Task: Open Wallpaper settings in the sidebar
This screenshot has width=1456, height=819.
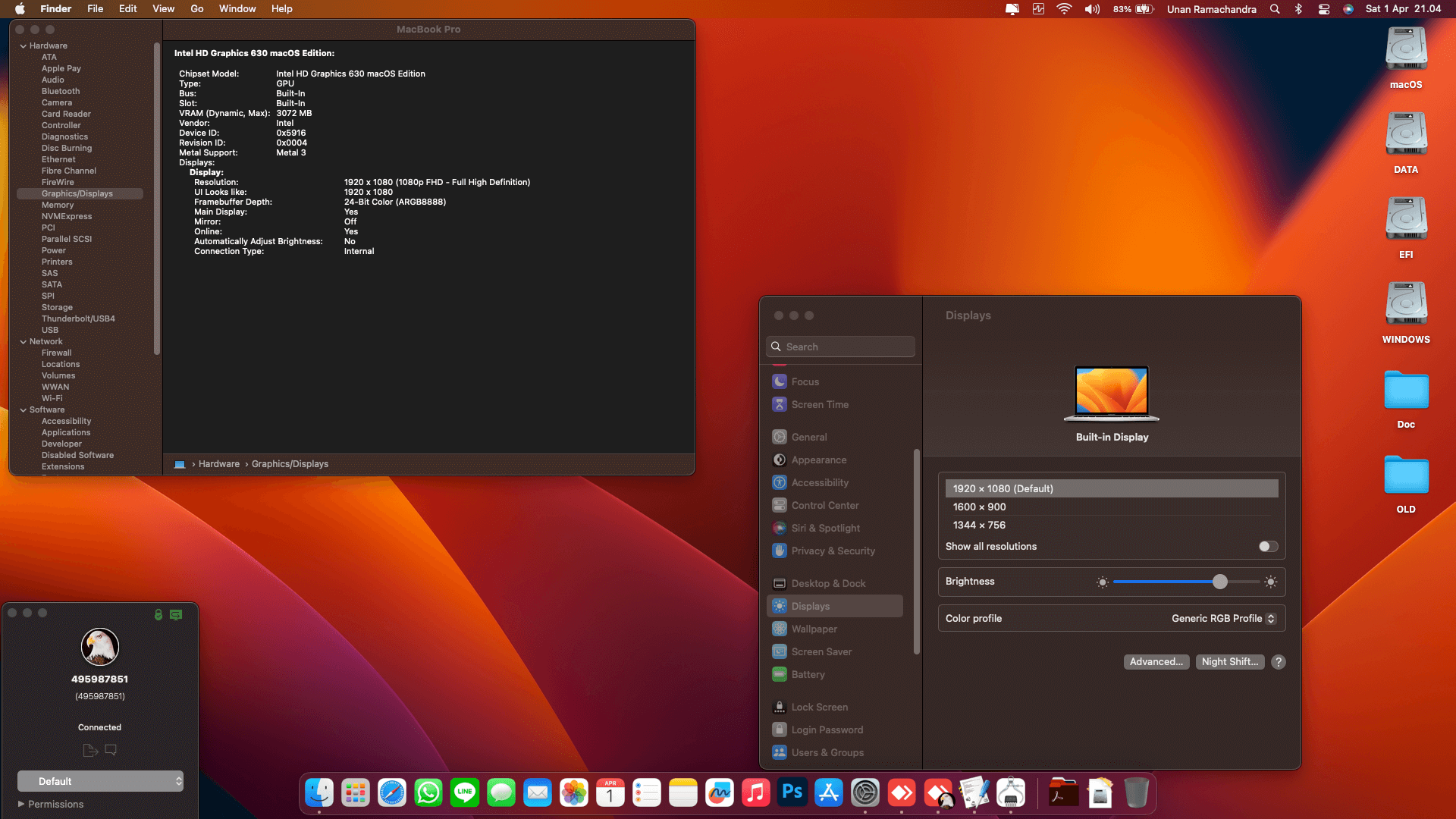Action: (813, 629)
